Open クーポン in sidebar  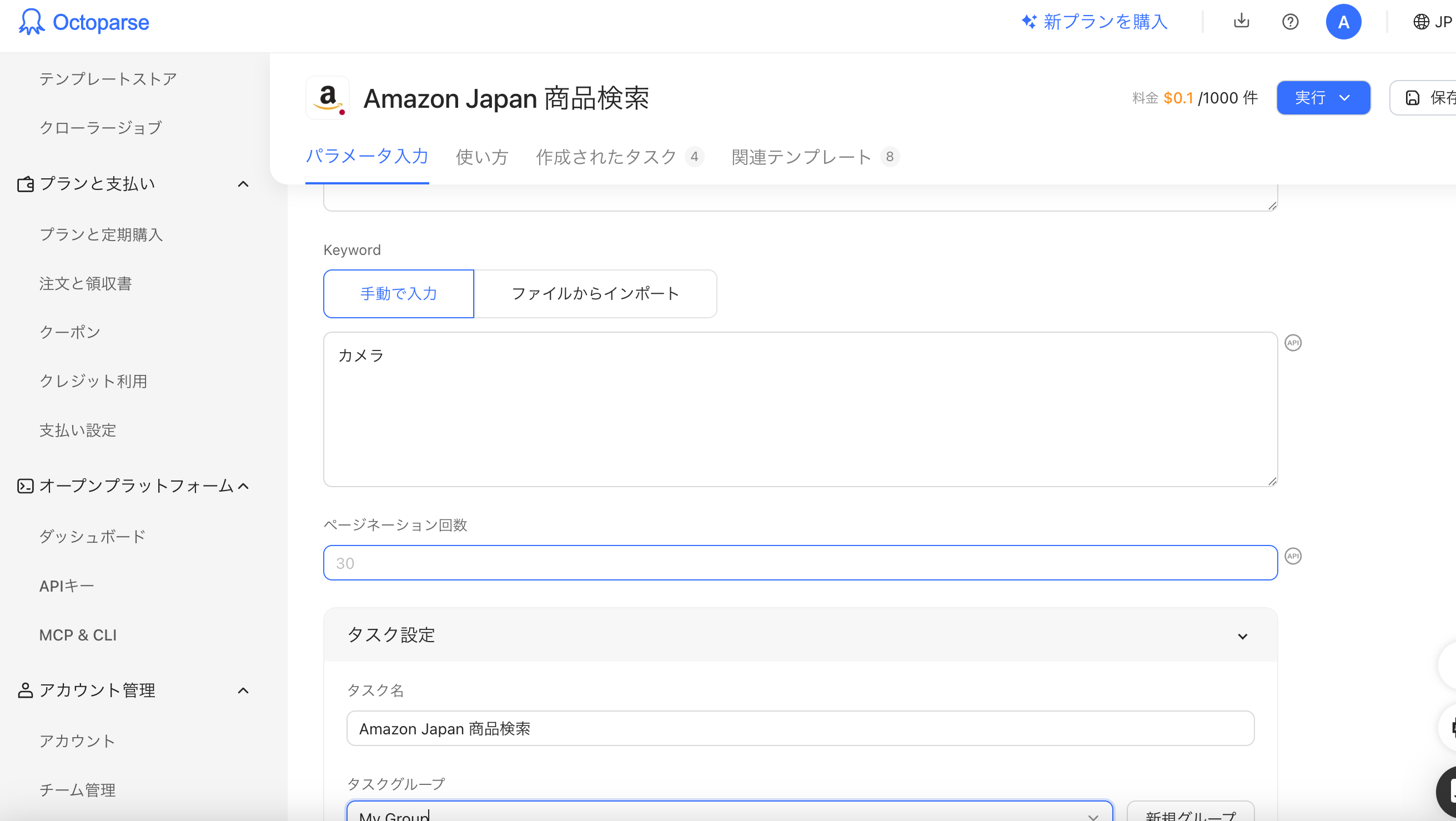point(70,332)
